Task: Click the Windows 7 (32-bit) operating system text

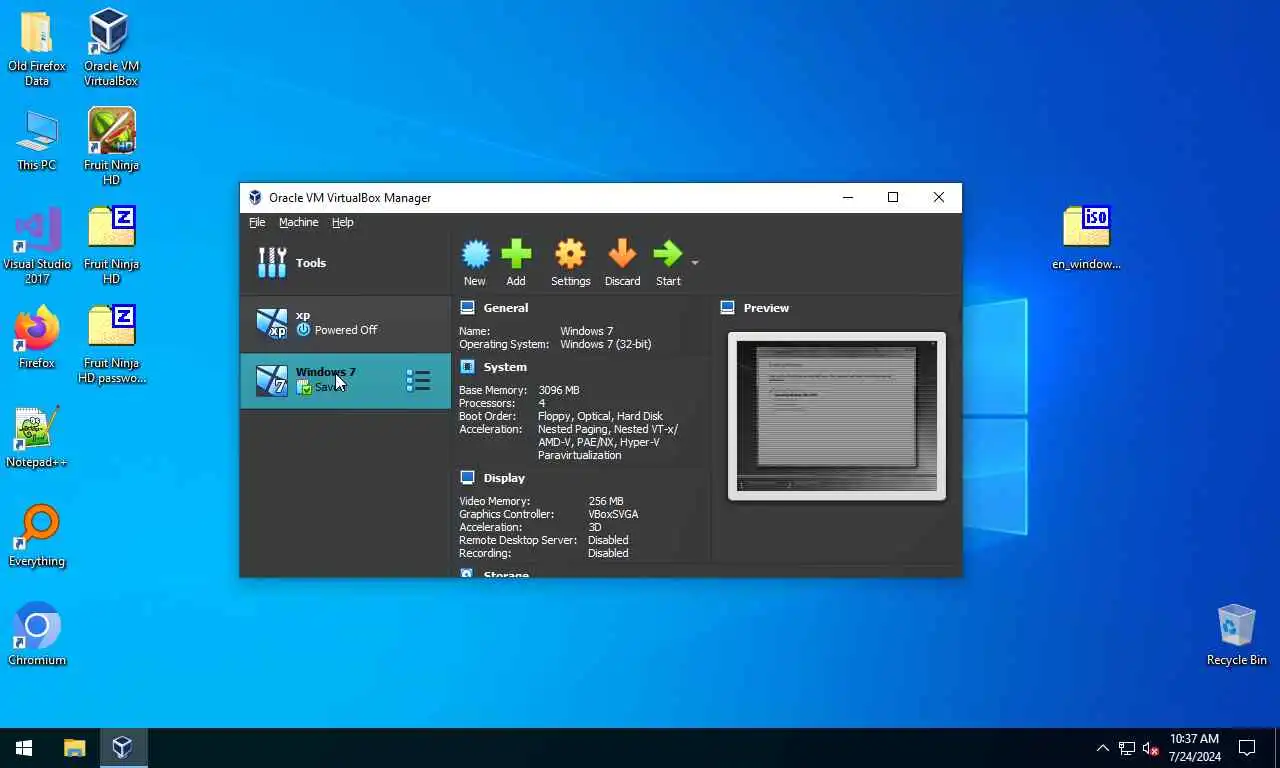Action: click(605, 344)
